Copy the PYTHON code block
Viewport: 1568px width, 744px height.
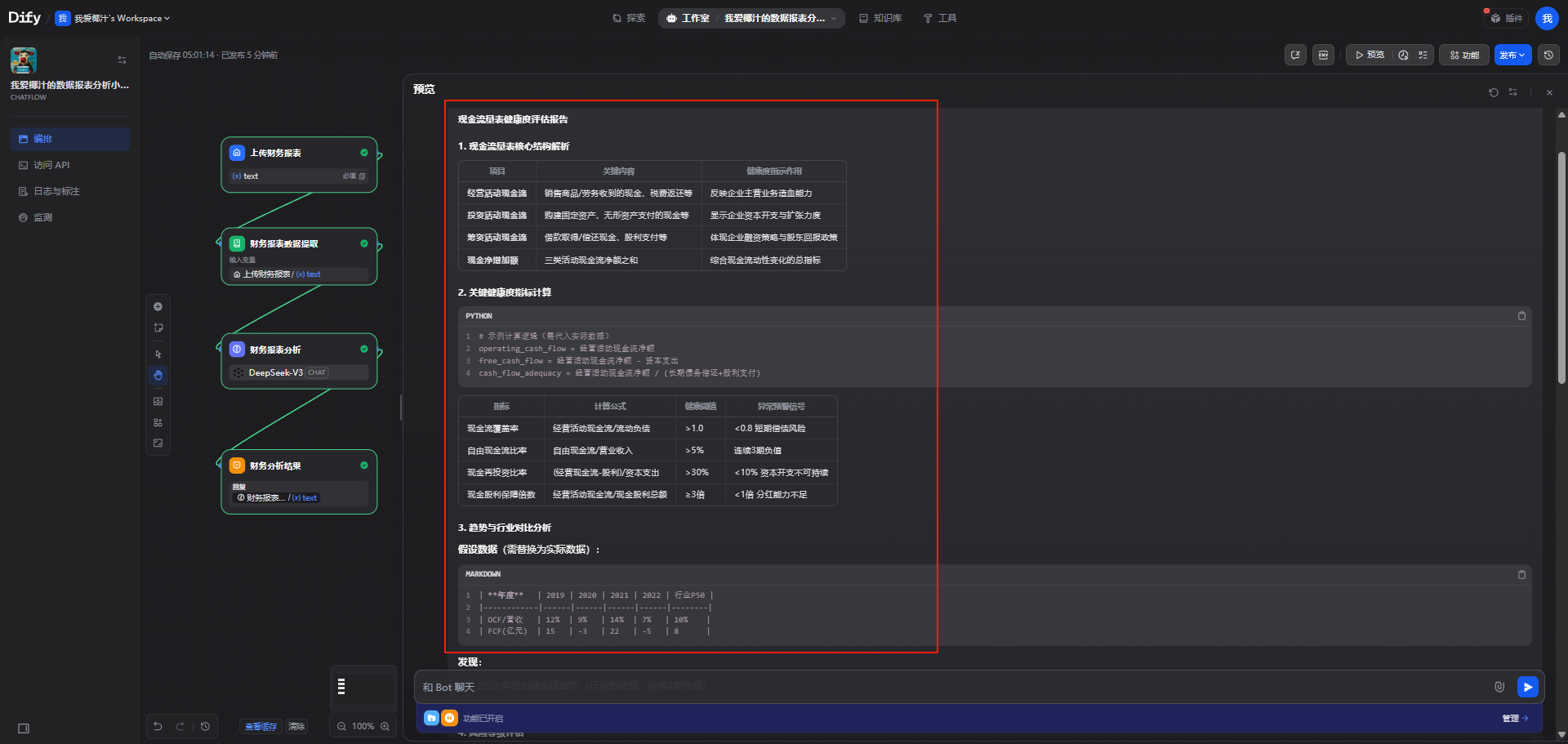1521,316
